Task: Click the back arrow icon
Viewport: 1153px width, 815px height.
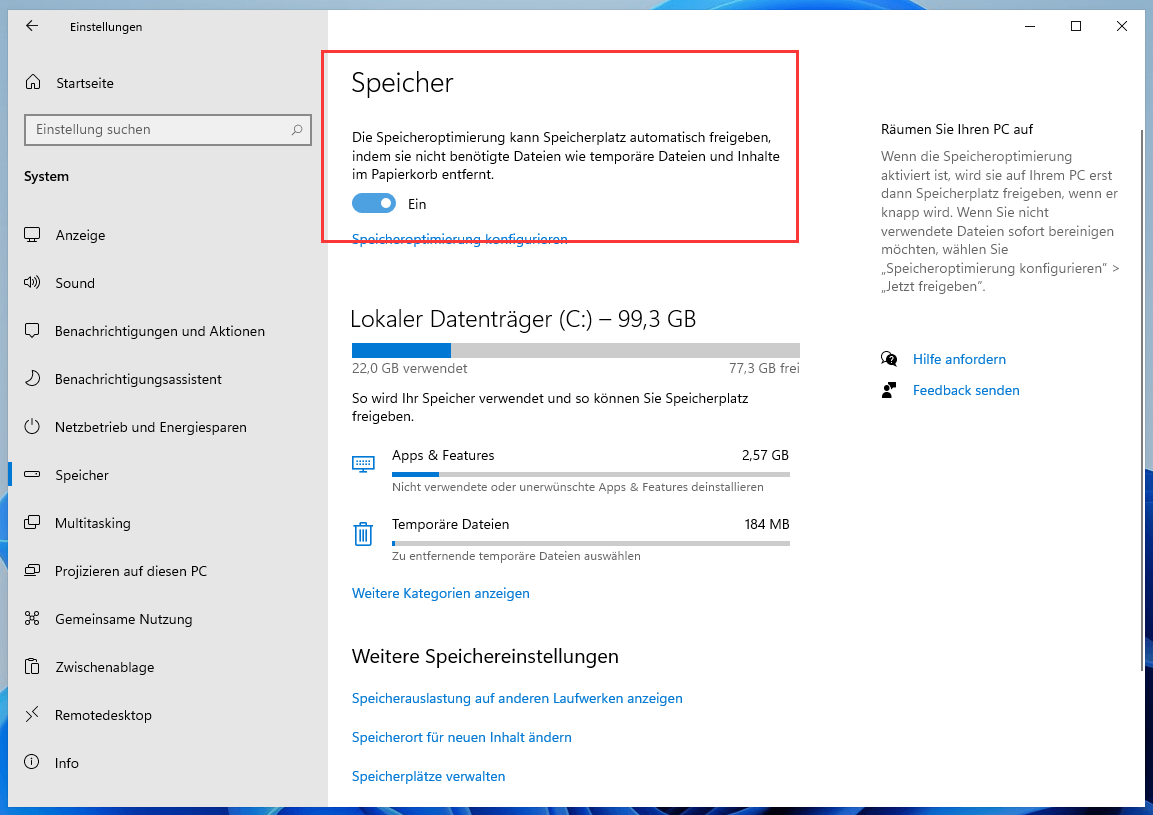Action: [32, 27]
